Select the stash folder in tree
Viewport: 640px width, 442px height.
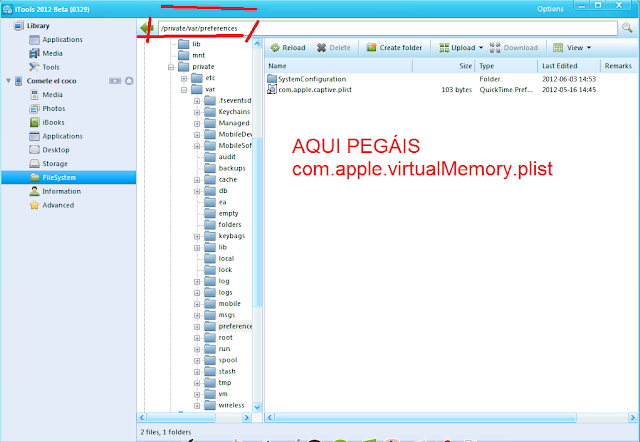[220, 371]
